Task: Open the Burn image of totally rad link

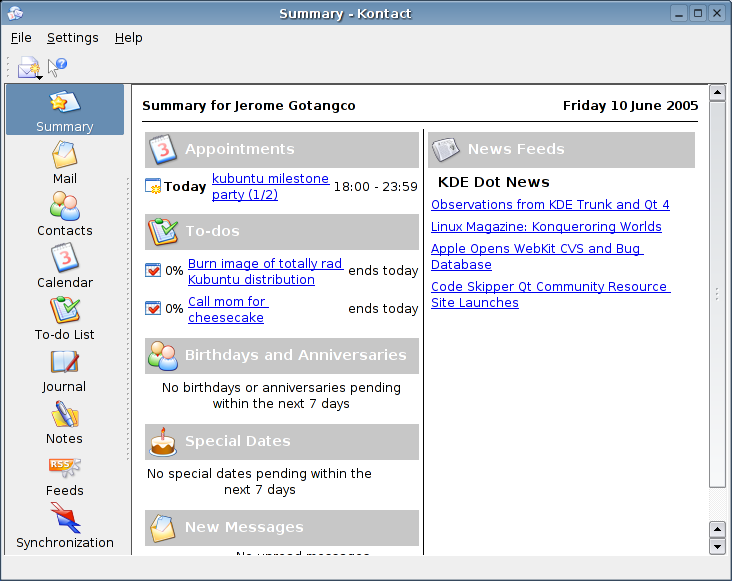Action: (x=265, y=271)
